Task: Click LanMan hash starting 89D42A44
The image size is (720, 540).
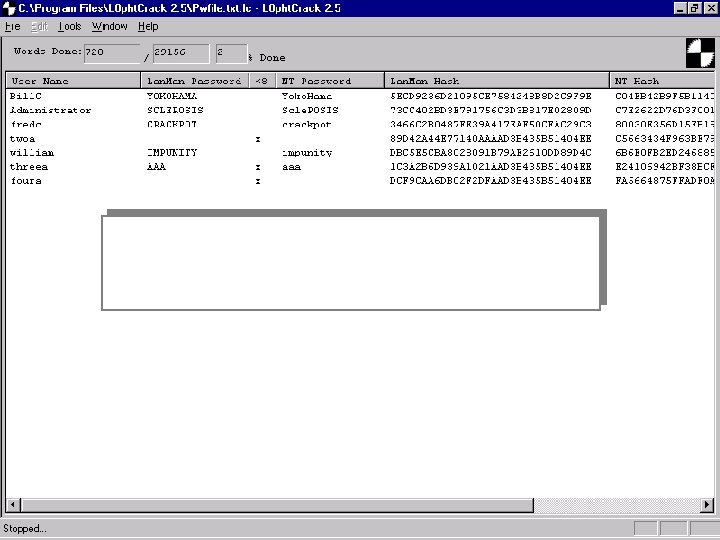Action: (491, 139)
